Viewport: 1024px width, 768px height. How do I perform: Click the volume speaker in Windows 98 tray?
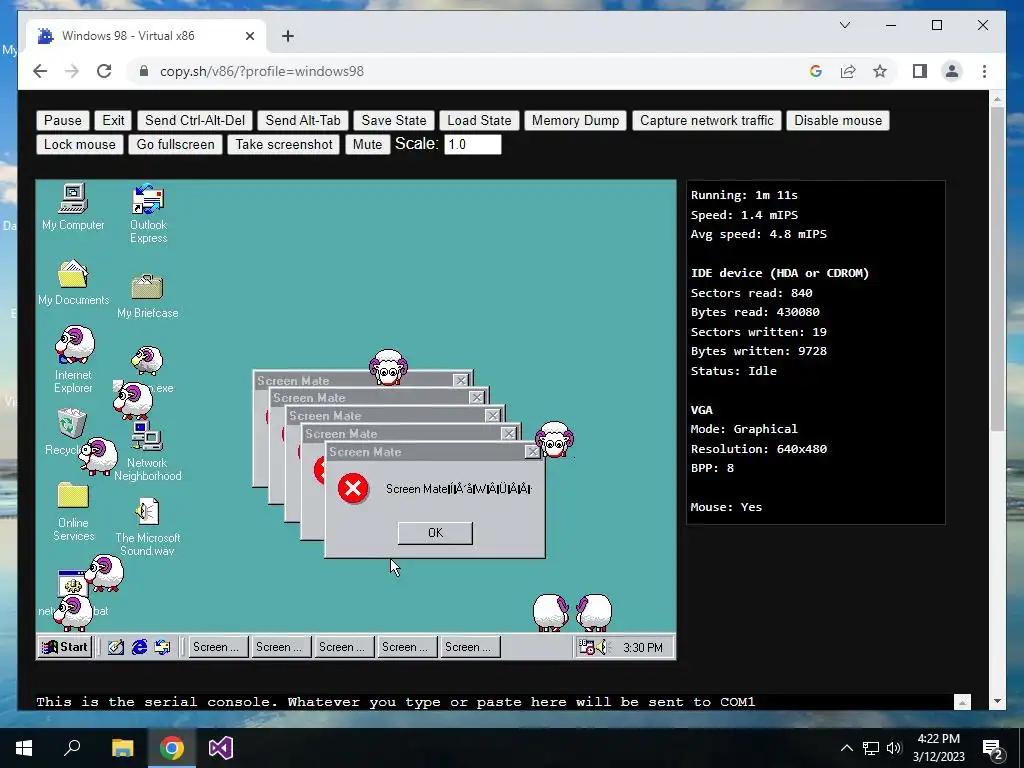click(x=601, y=647)
